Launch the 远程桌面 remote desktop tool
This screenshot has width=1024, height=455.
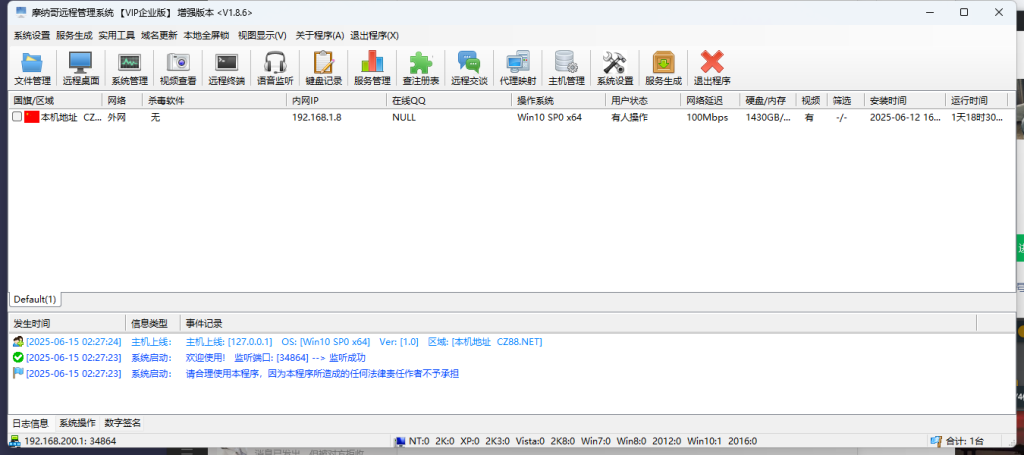click(81, 69)
